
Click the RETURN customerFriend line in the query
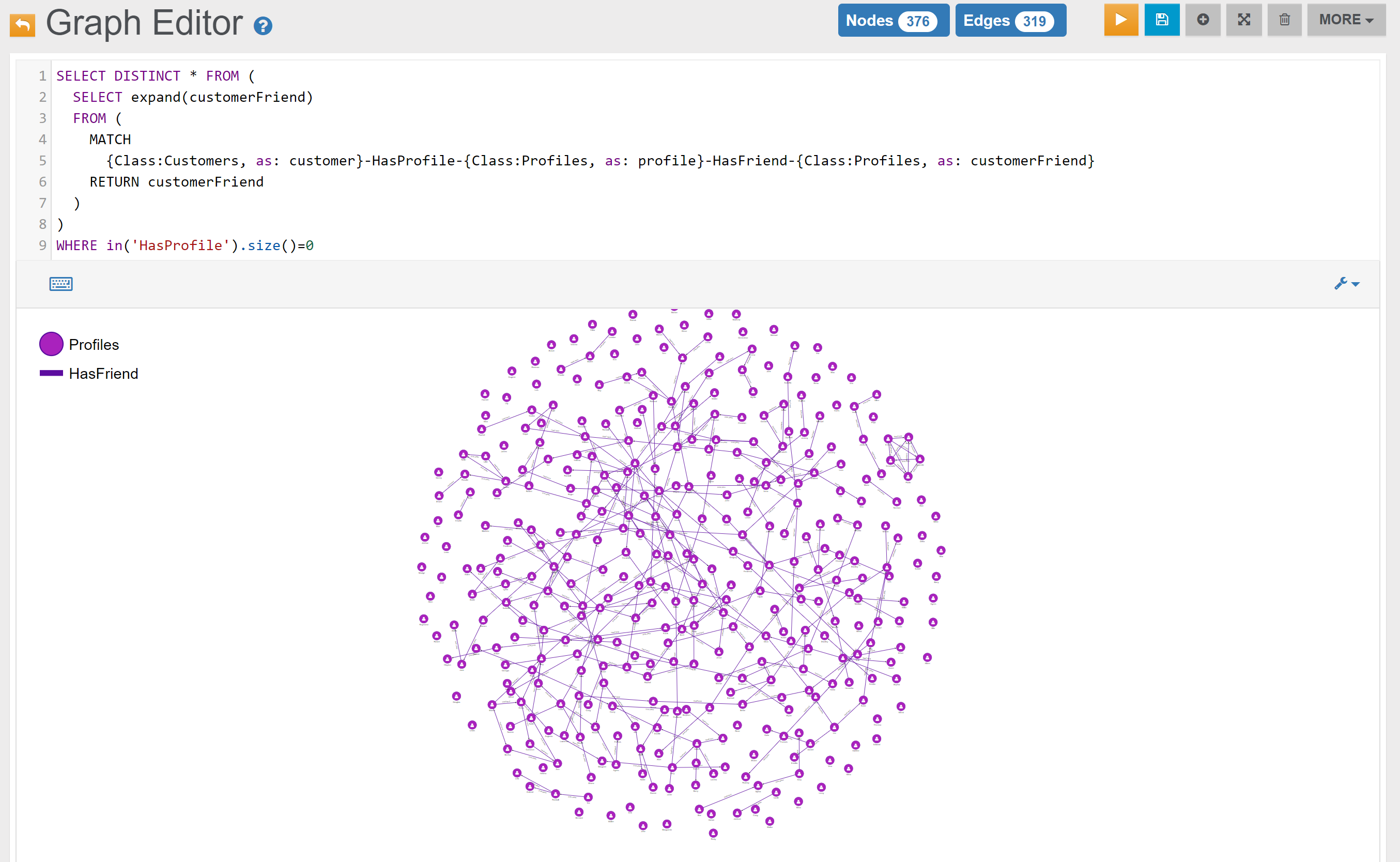coord(176,182)
